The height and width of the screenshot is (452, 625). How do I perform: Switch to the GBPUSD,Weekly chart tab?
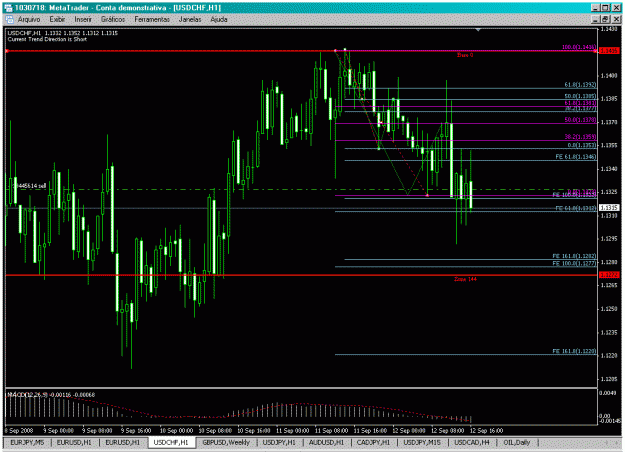tap(226, 442)
